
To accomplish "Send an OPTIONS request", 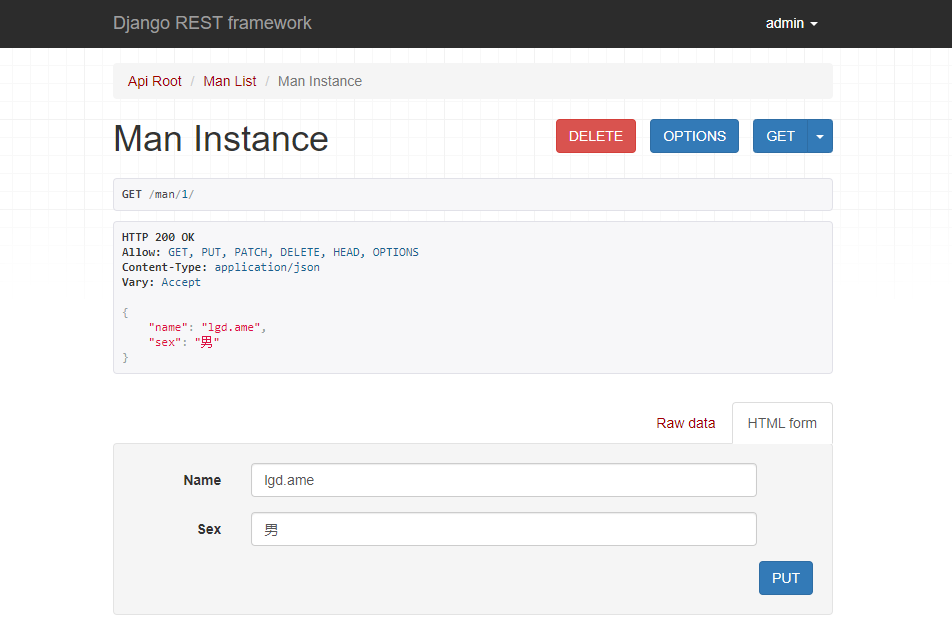I will tap(694, 135).
